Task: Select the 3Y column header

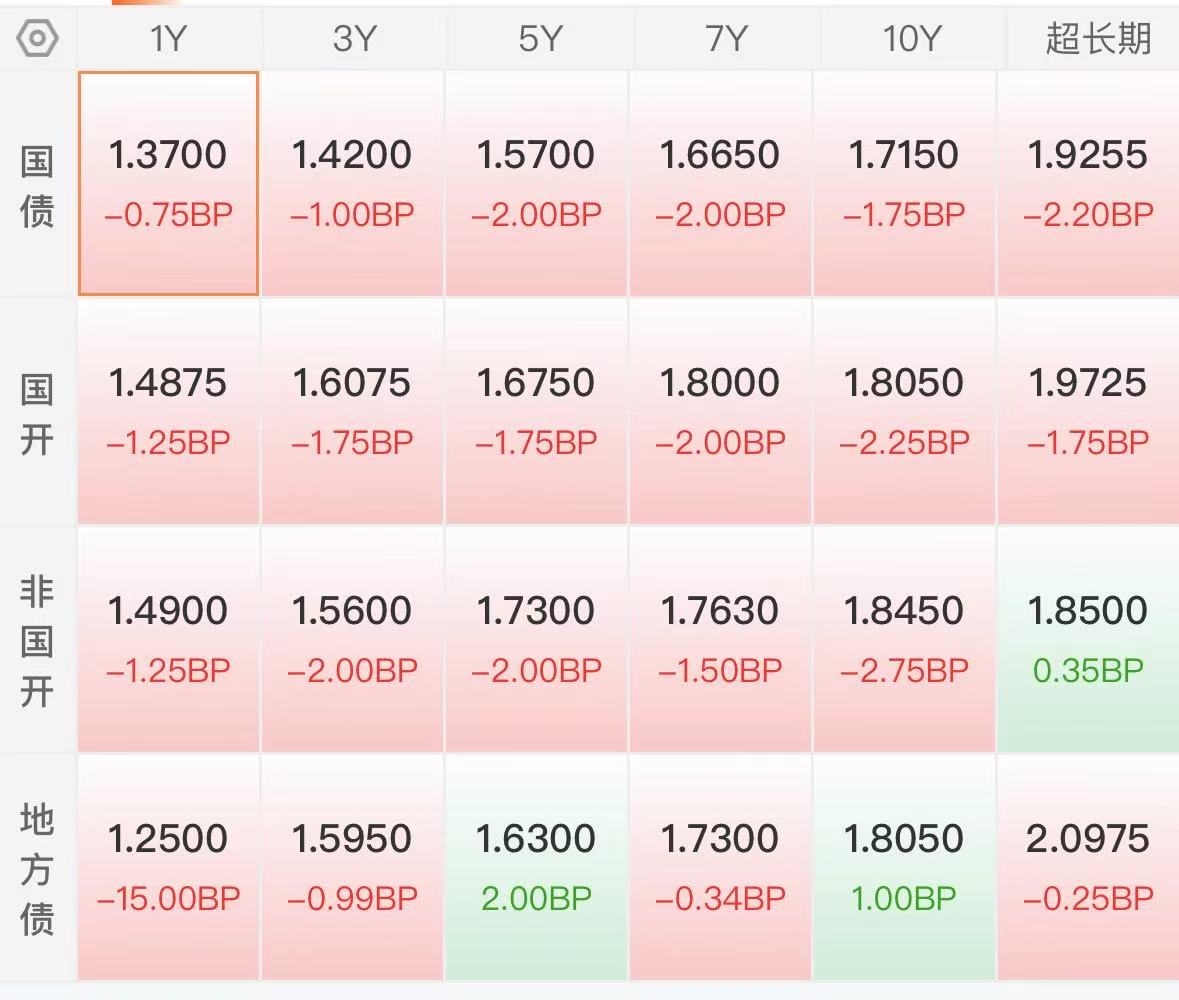Action: click(x=353, y=38)
